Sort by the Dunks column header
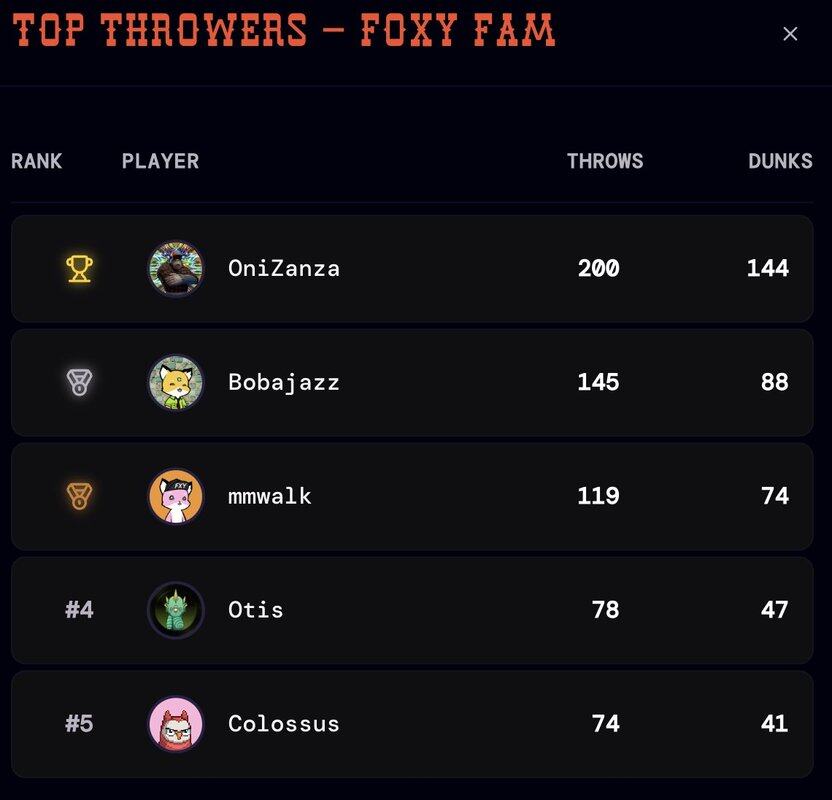This screenshot has height=800, width=832. 780,161
